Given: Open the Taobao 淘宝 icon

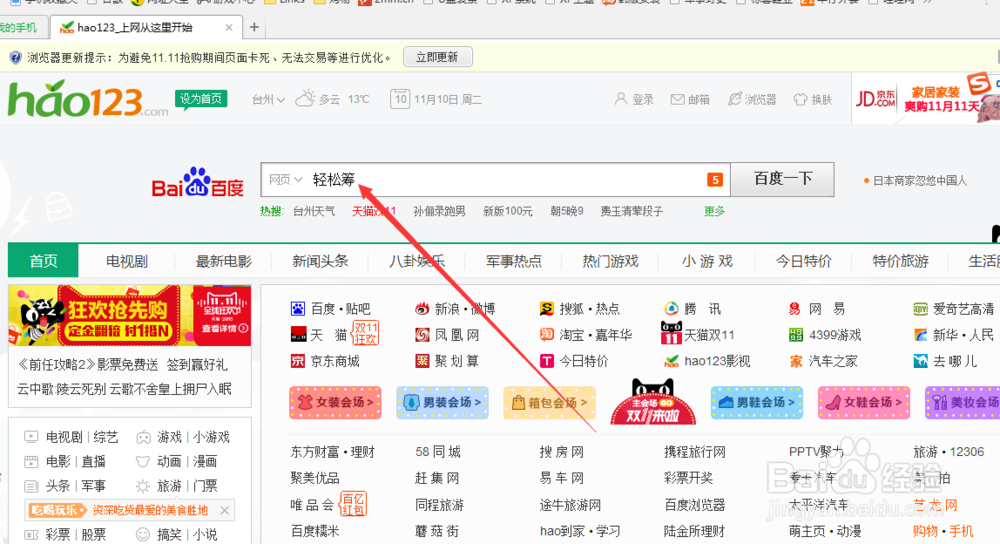Looking at the screenshot, I should click(547, 335).
